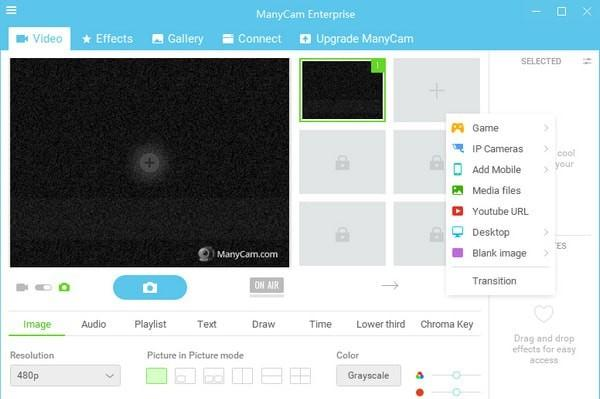
Task: Go to the Connect tab
Action: coord(252,39)
